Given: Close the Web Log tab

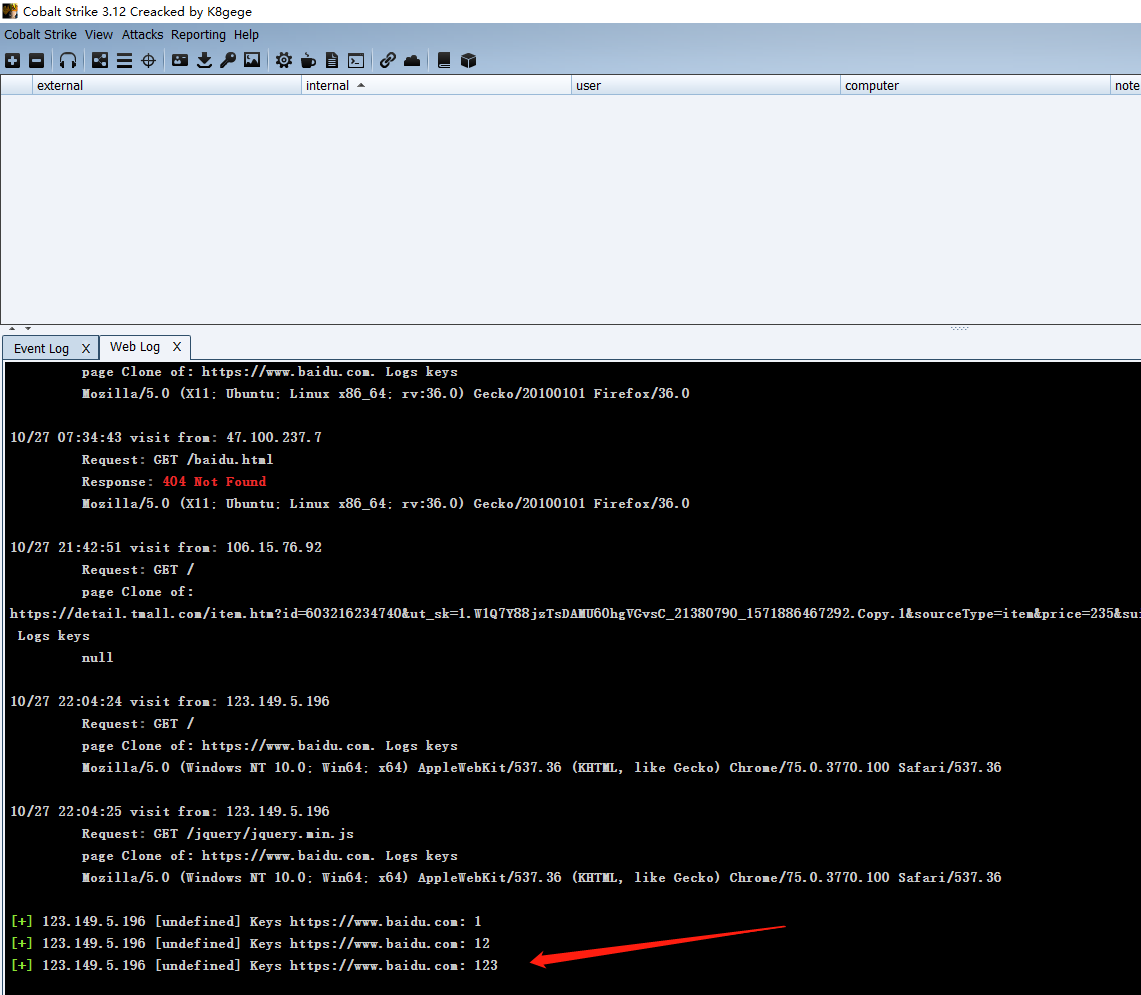Looking at the screenshot, I should point(177,346).
